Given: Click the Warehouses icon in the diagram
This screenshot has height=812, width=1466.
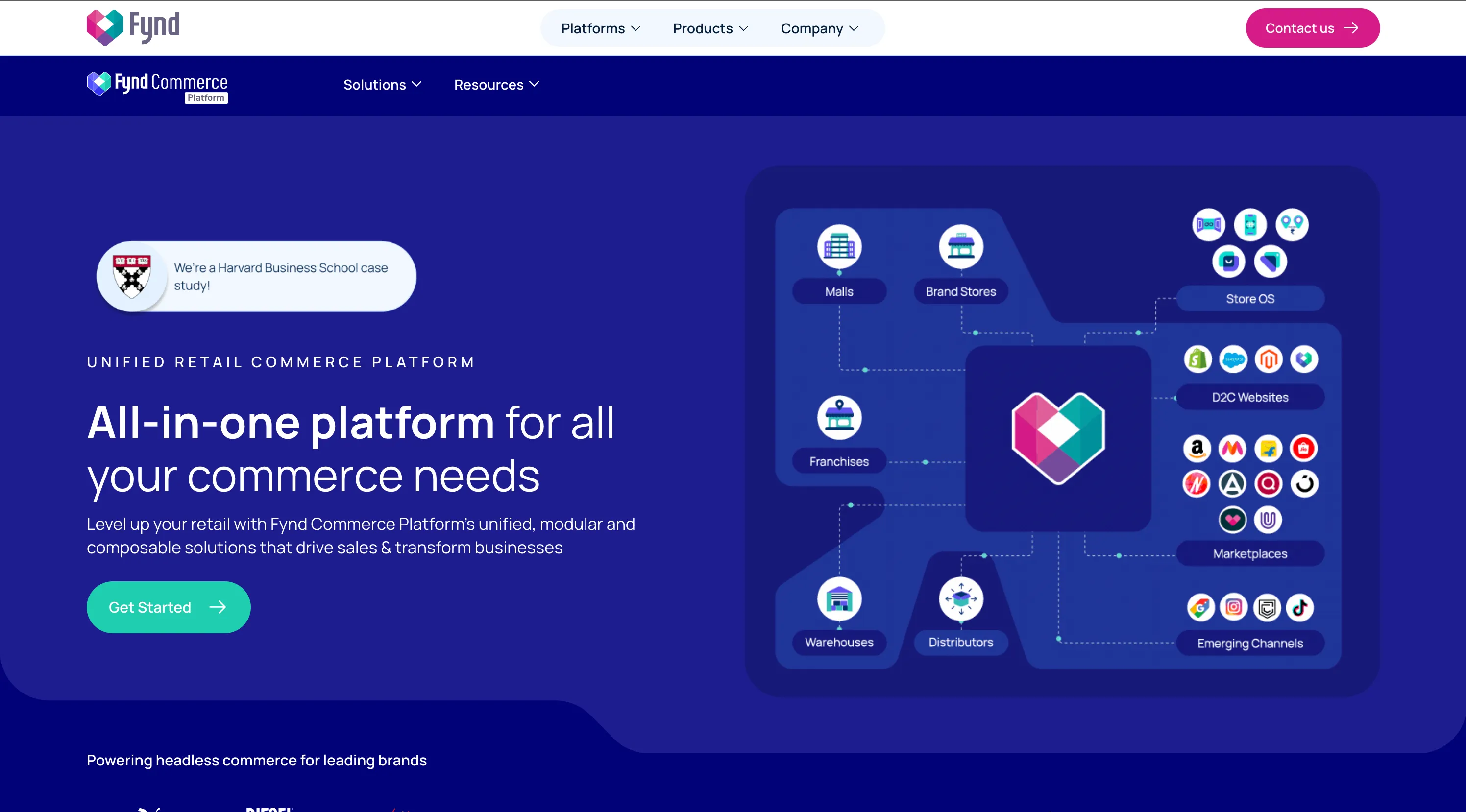Looking at the screenshot, I should 839,599.
